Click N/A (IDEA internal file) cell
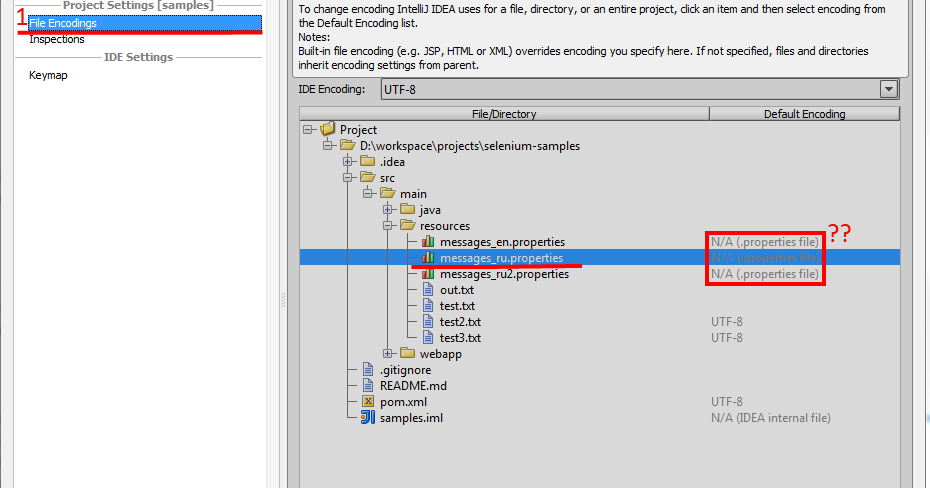930x488 pixels. point(770,418)
